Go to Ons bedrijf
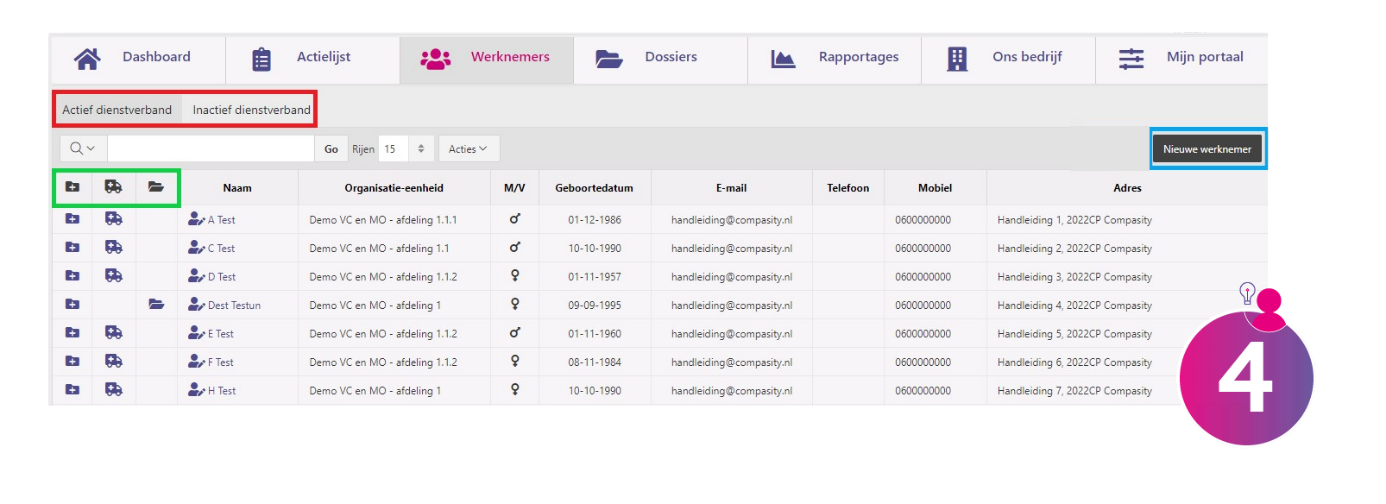 click(1008, 59)
